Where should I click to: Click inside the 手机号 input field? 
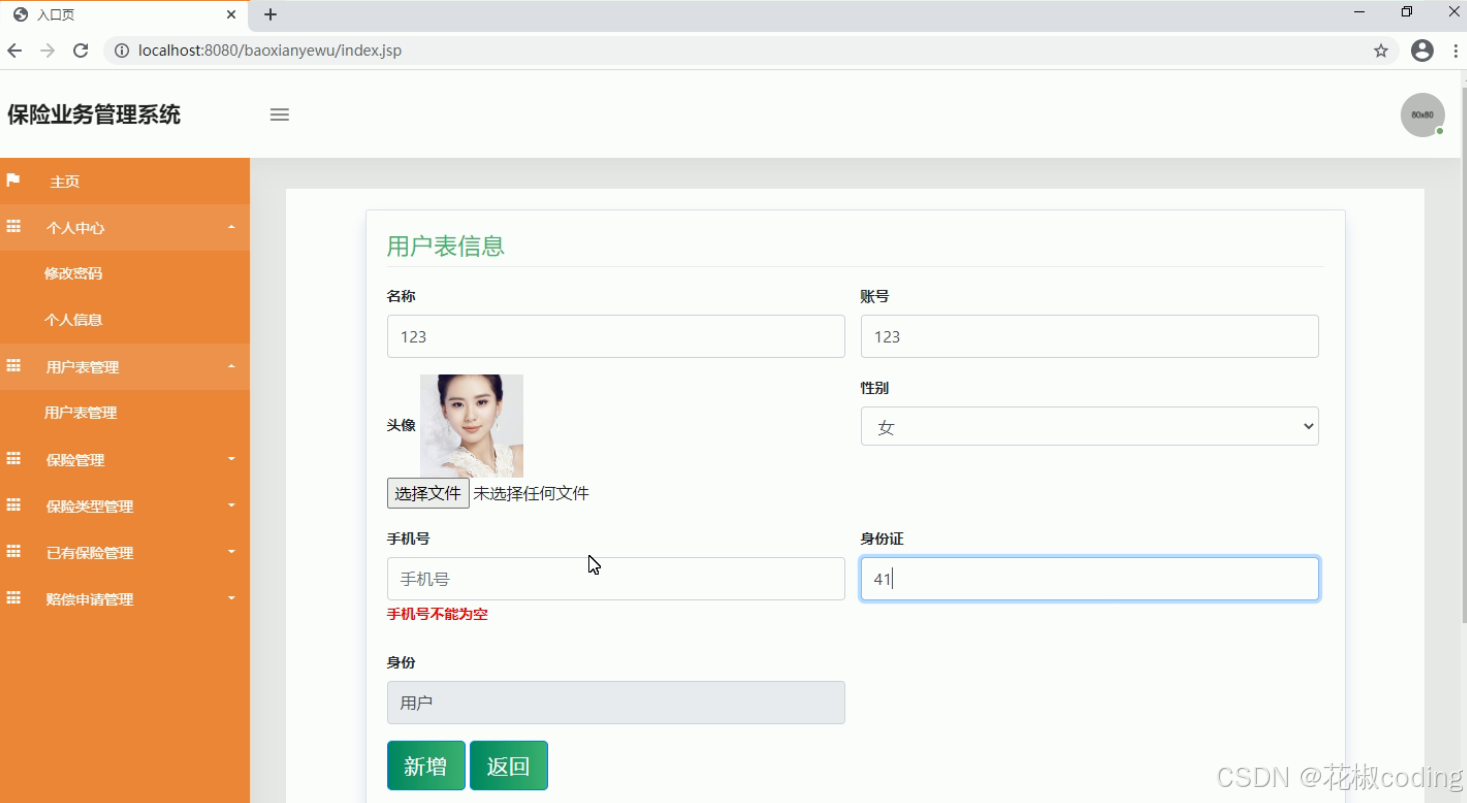[x=615, y=578]
